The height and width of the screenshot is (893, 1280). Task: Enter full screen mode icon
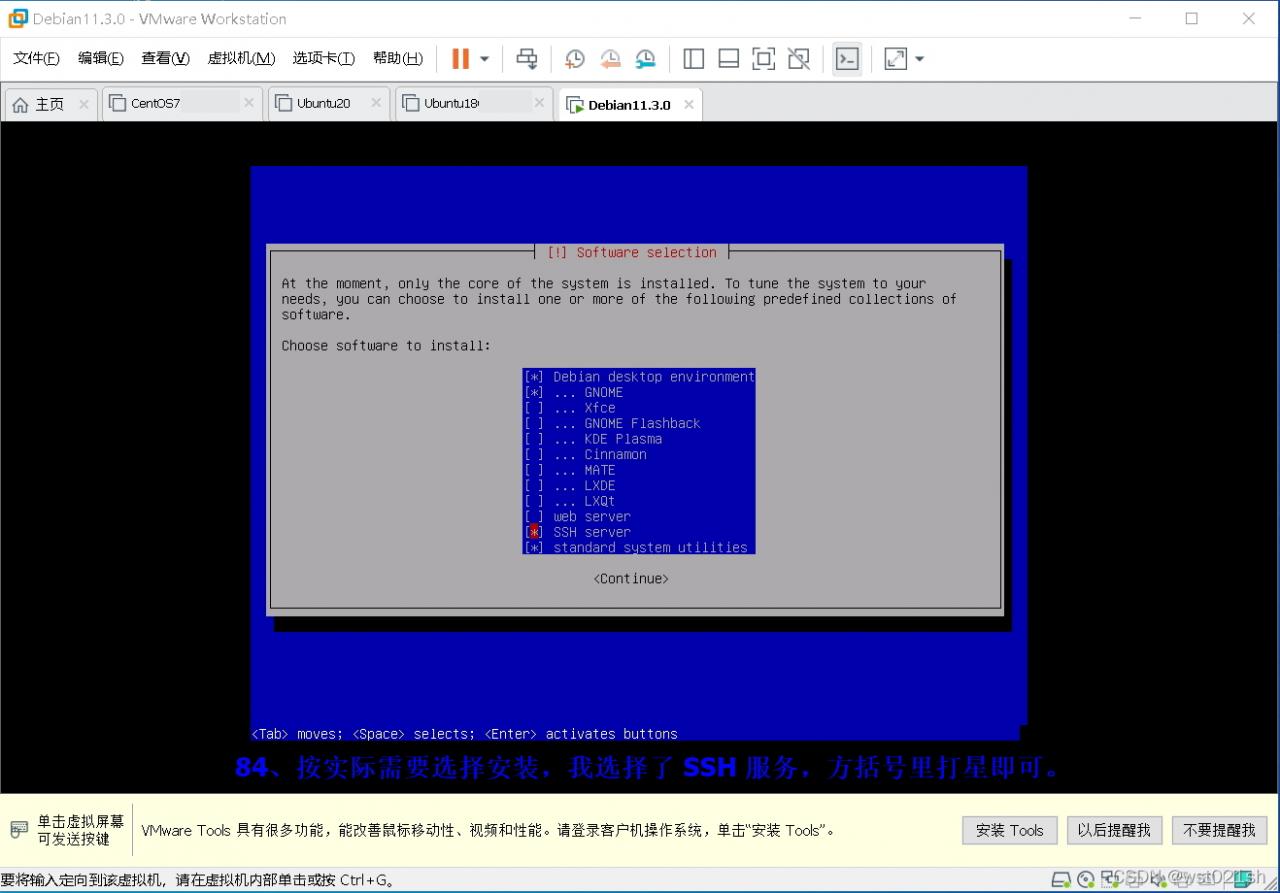pyautogui.click(x=763, y=59)
